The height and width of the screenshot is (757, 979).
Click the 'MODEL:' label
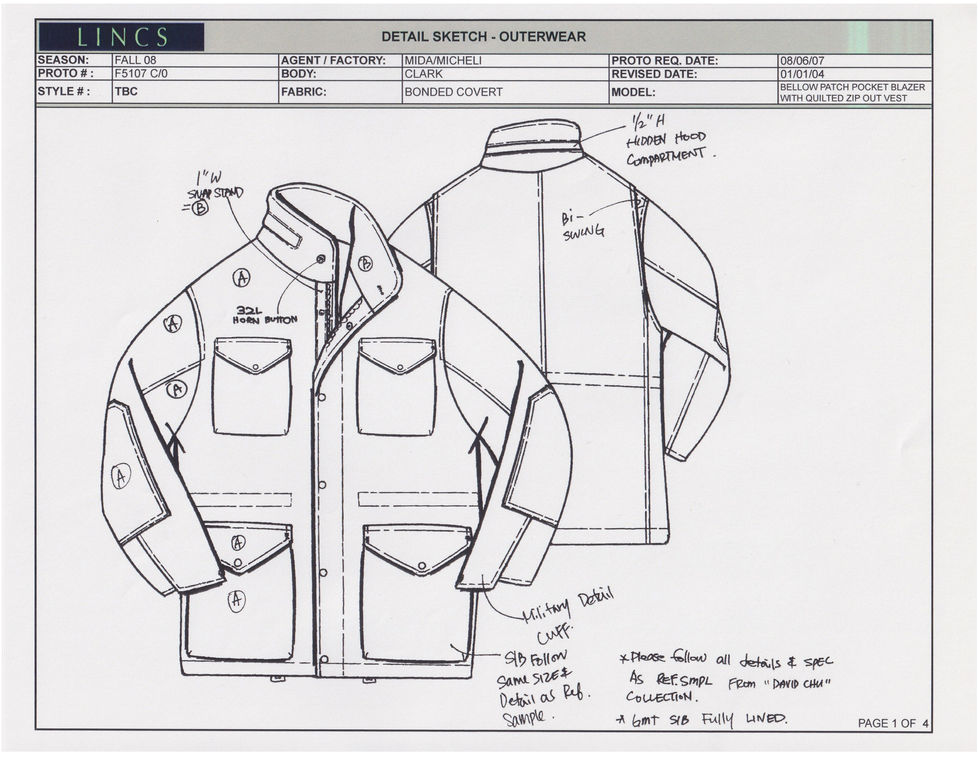(x=633, y=92)
